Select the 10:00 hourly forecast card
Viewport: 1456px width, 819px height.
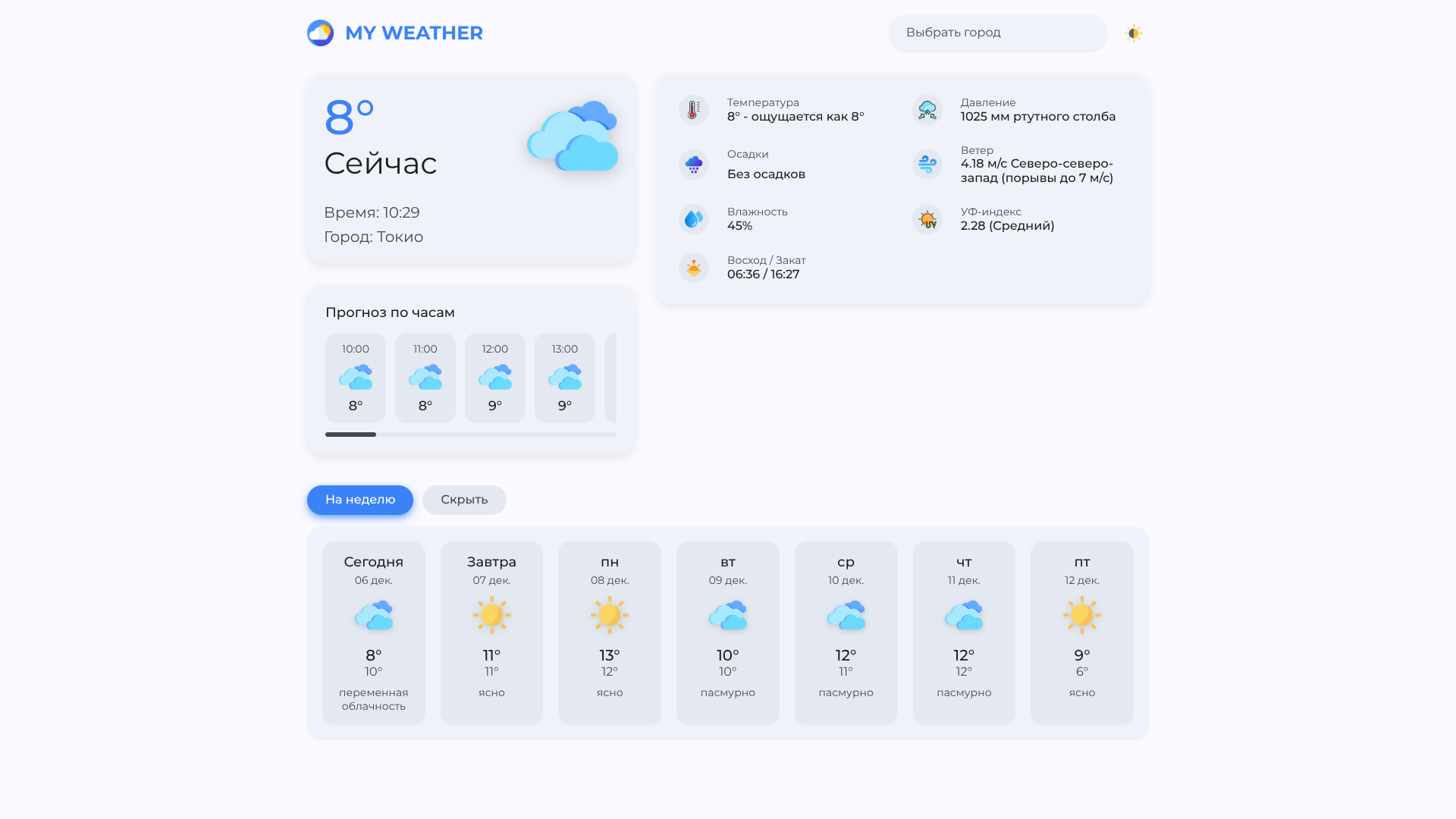coord(356,378)
